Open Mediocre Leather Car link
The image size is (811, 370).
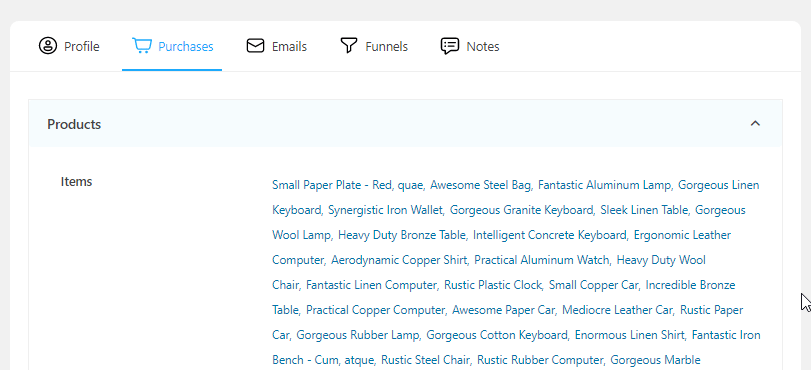[x=618, y=310]
